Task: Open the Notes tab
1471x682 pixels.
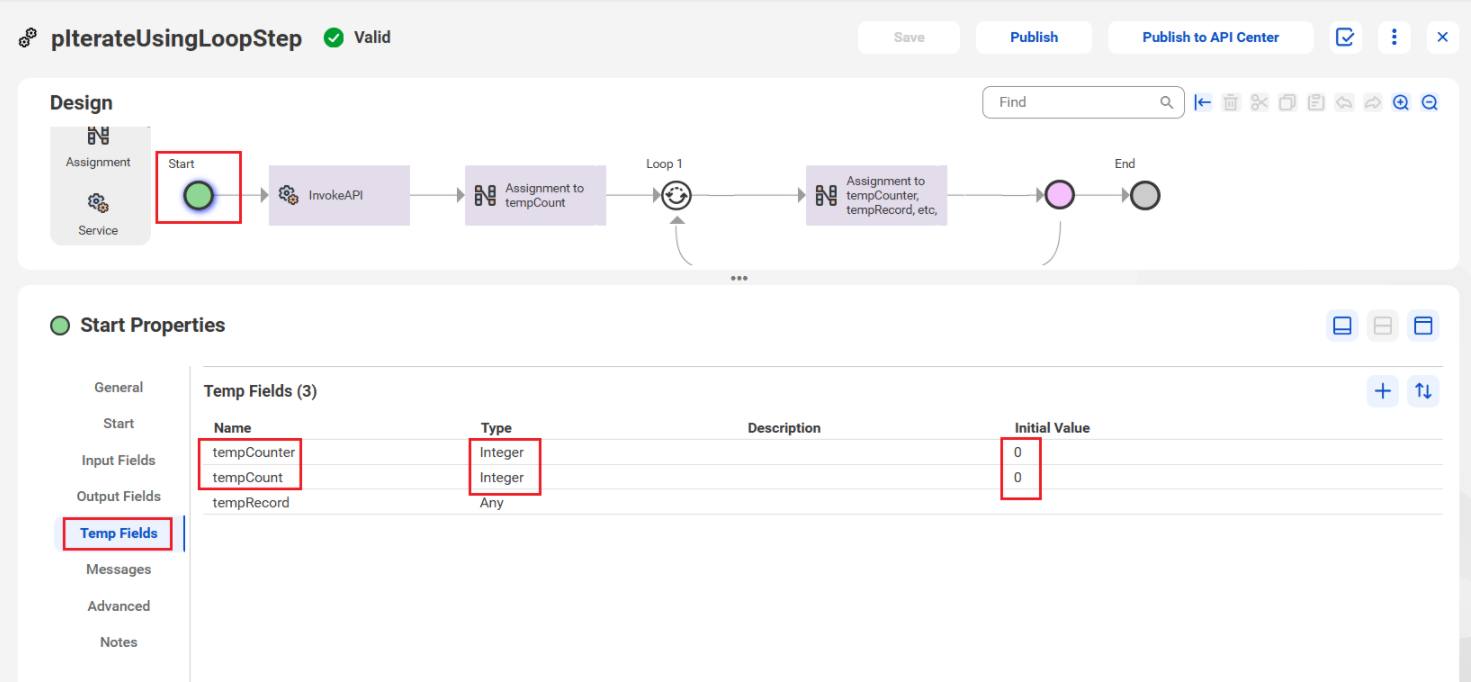Action: point(119,642)
